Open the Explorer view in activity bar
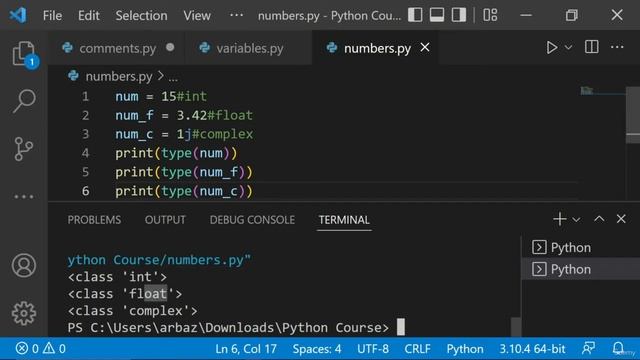 coord(24,53)
